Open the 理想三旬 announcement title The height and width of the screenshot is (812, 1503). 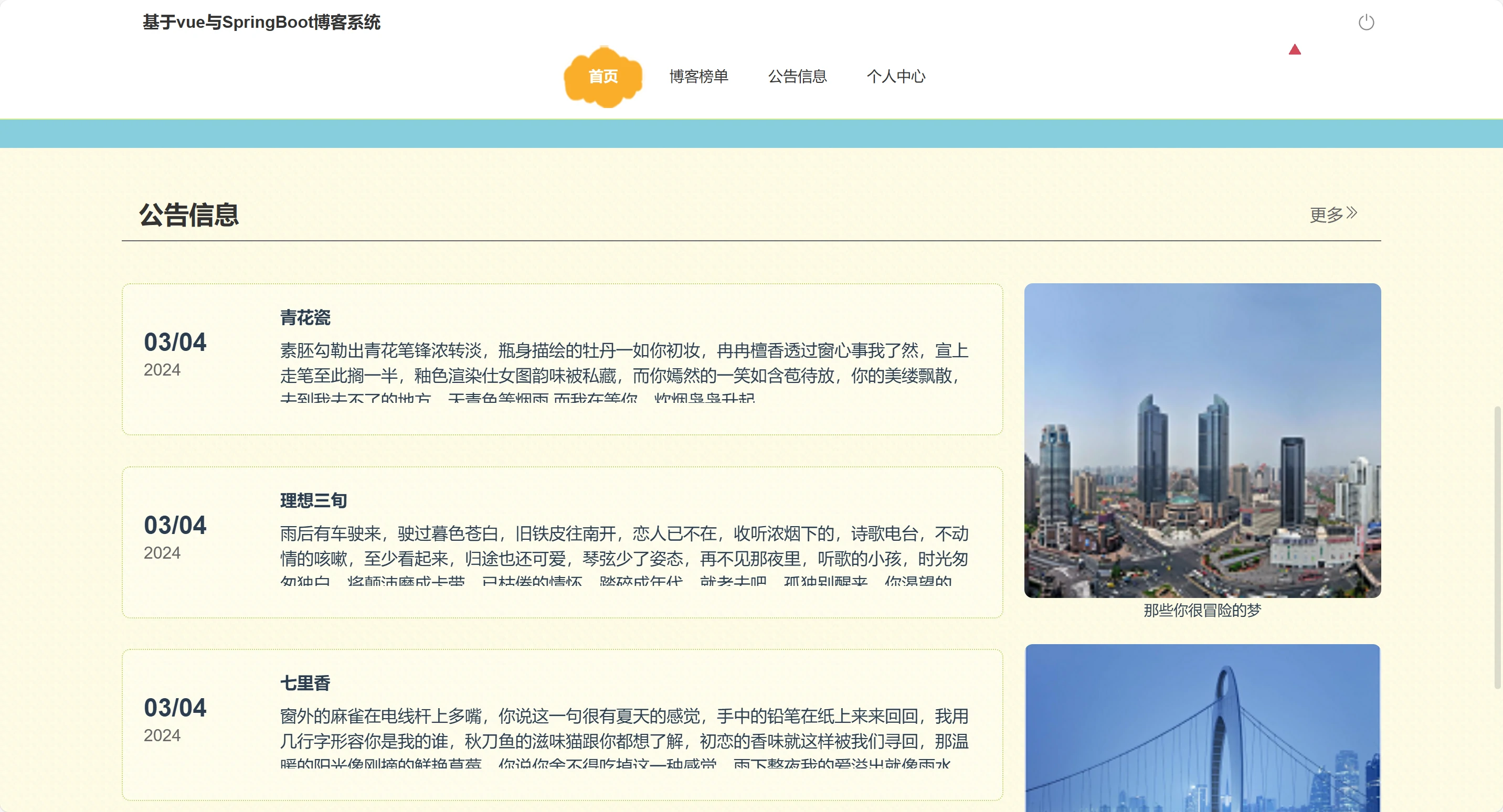coord(313,500)
